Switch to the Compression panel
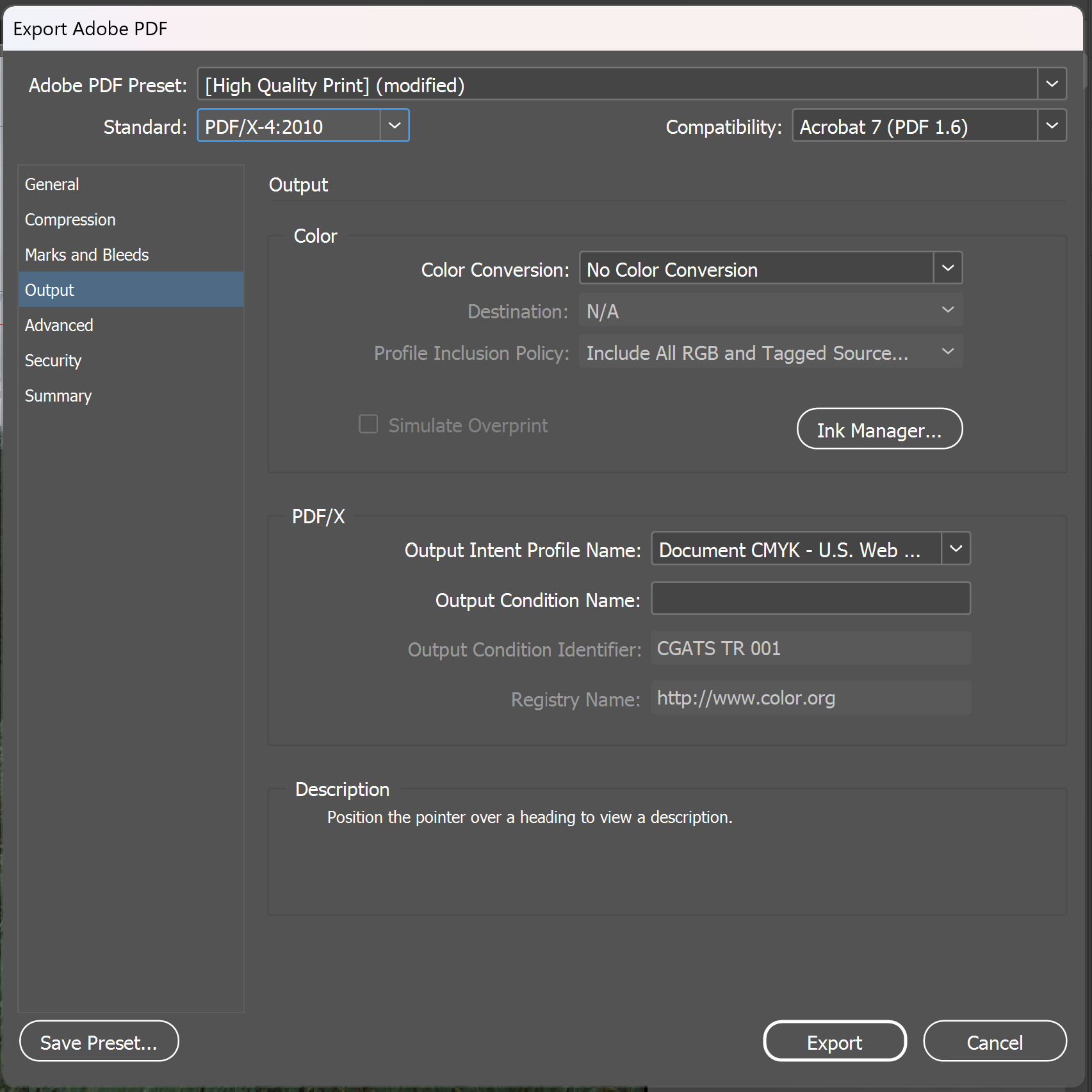Image resolution: width=1092 pixels, height=1092 pixels. click(70, 219)
